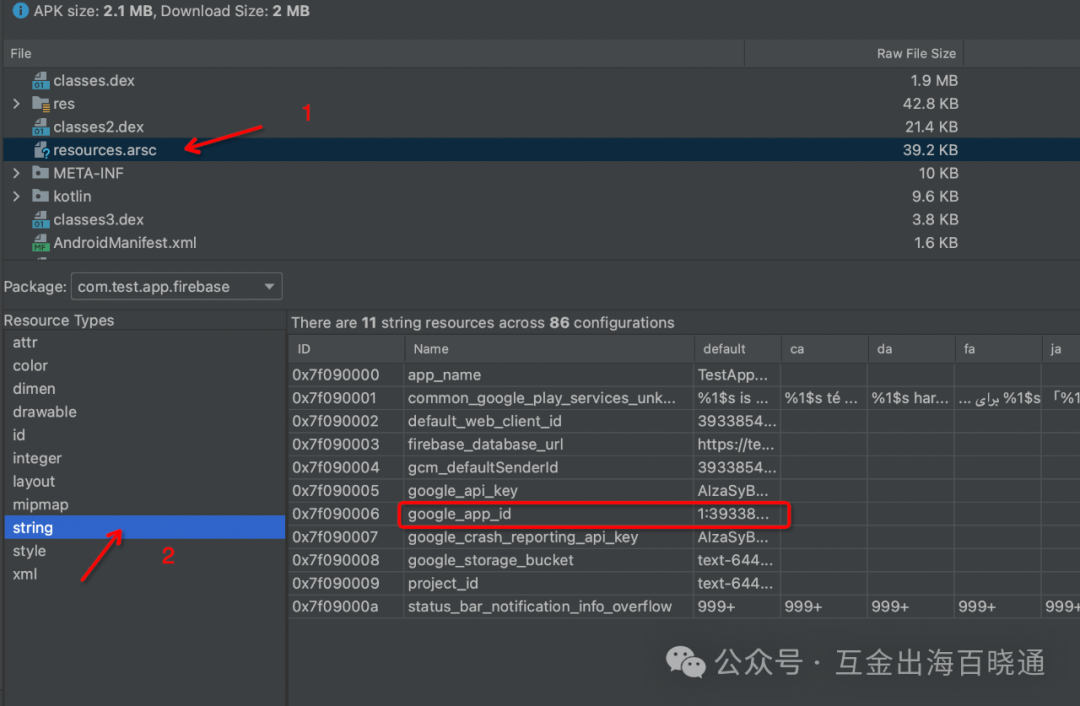
Task: Expand the res folder
Action: pos(16,103)
